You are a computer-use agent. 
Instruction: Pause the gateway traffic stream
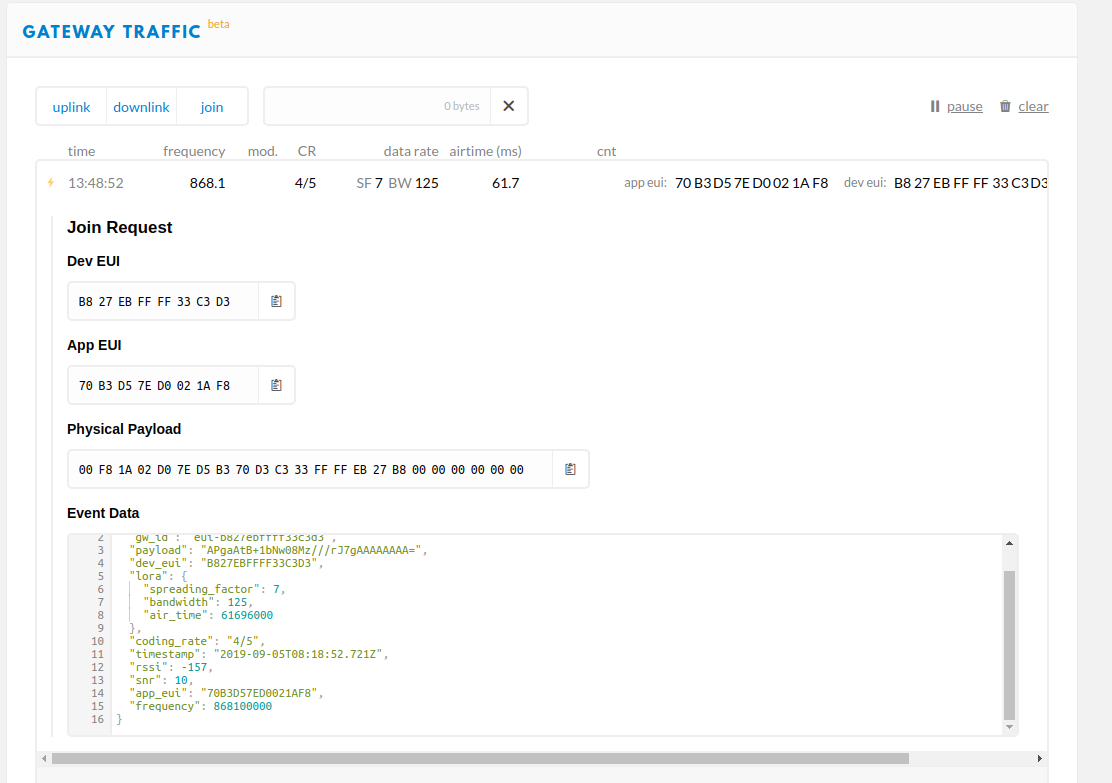click(x=956, y=106)
